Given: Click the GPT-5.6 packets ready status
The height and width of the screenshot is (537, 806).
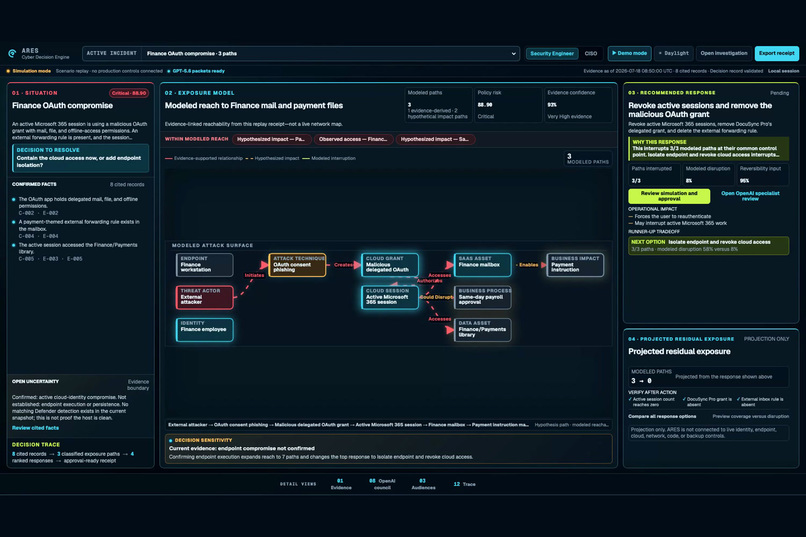Looking at the screenshot, I should [196, 71].
